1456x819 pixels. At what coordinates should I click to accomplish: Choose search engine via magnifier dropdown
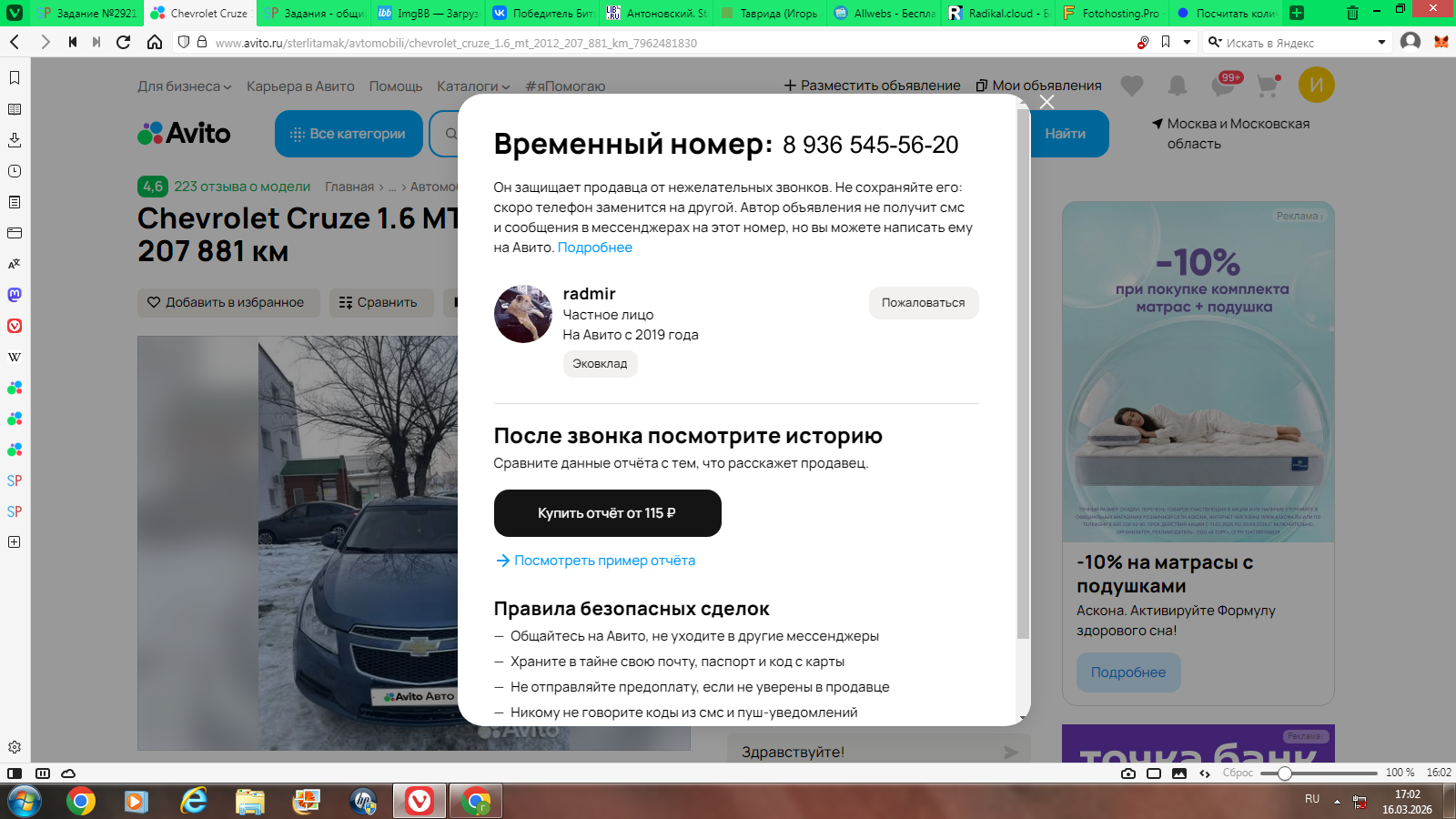point(1215,42)
